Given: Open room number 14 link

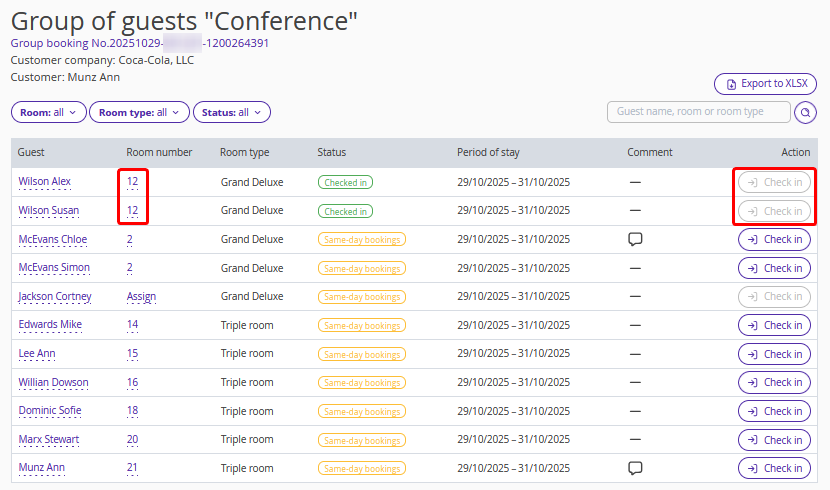Looking at the screenshot, I should pyautogui.click(x=132, y=325).
